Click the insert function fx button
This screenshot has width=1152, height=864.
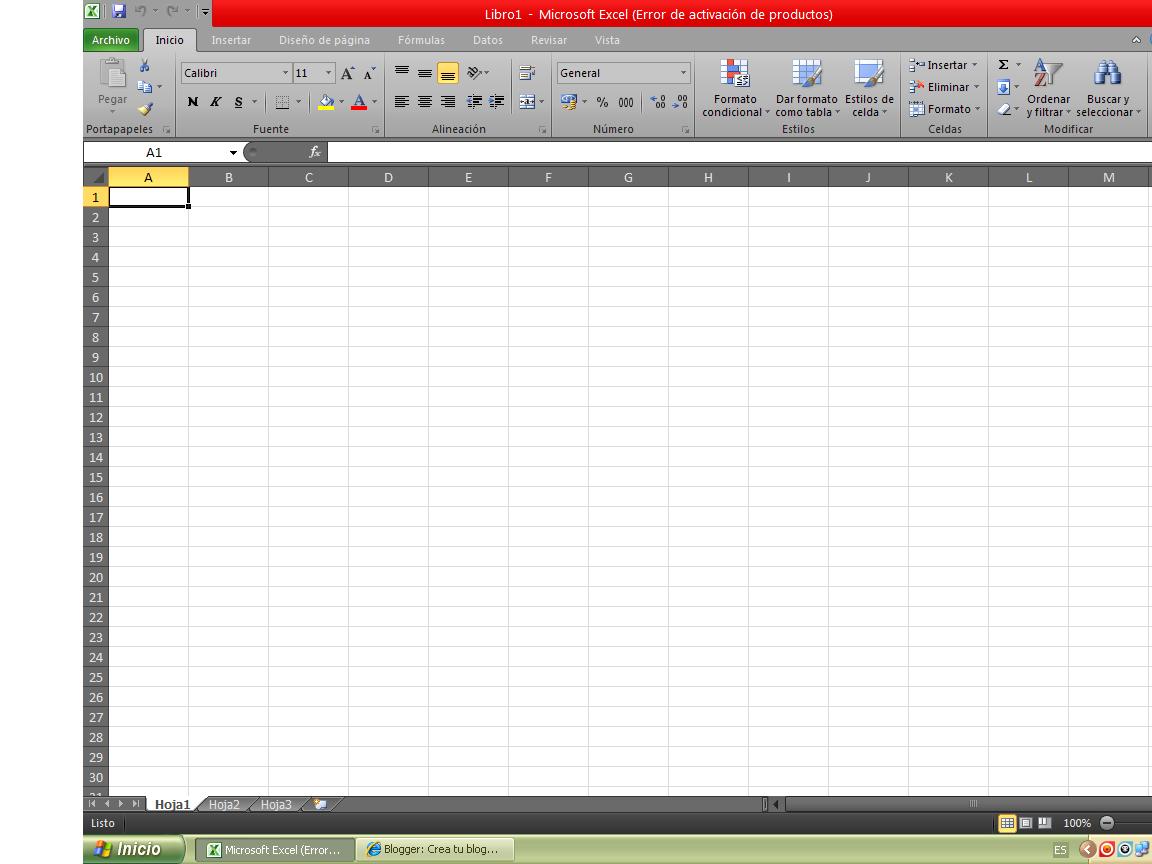[x=315, y=152]
